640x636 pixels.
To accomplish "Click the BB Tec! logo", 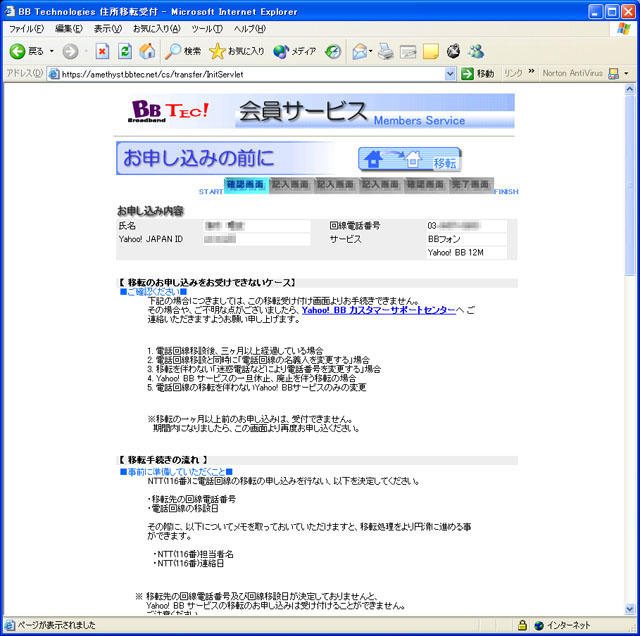I will (169, 111).
